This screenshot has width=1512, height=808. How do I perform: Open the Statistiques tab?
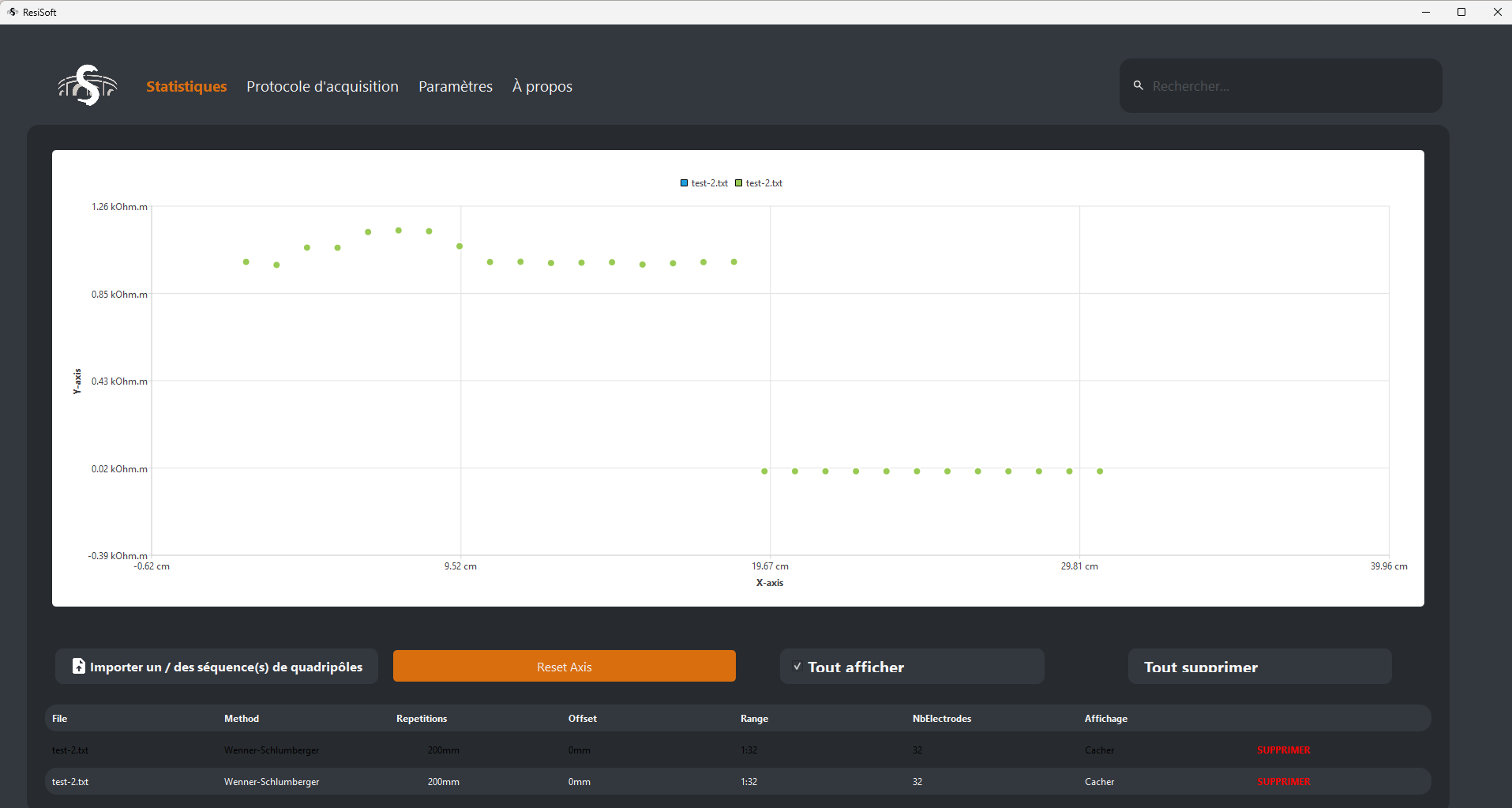tap(186, 86)
